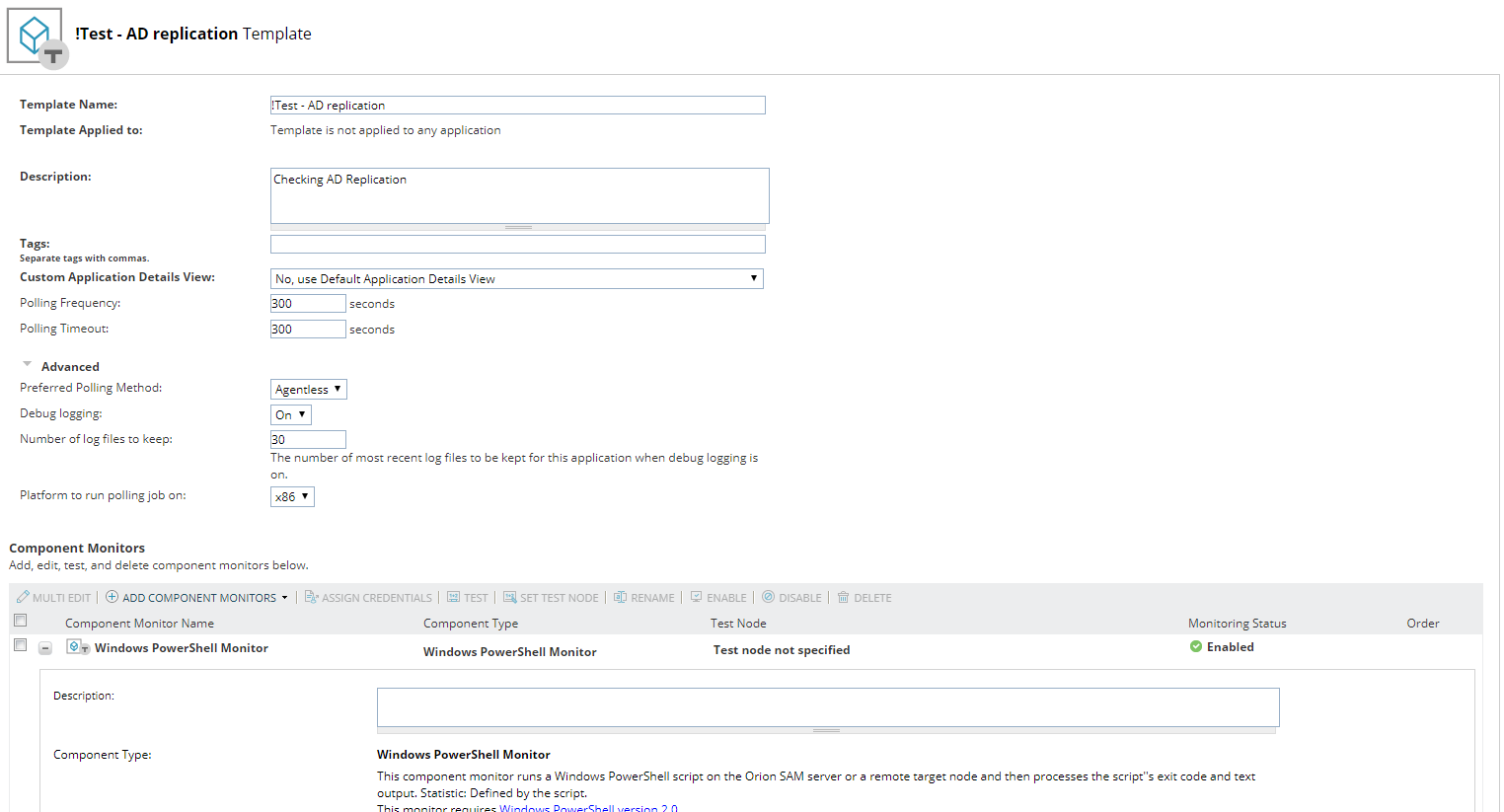Click the Polling Frequency input field
Screen dimensions: 1504x812
pyautogui.click(x=308, y=303)
